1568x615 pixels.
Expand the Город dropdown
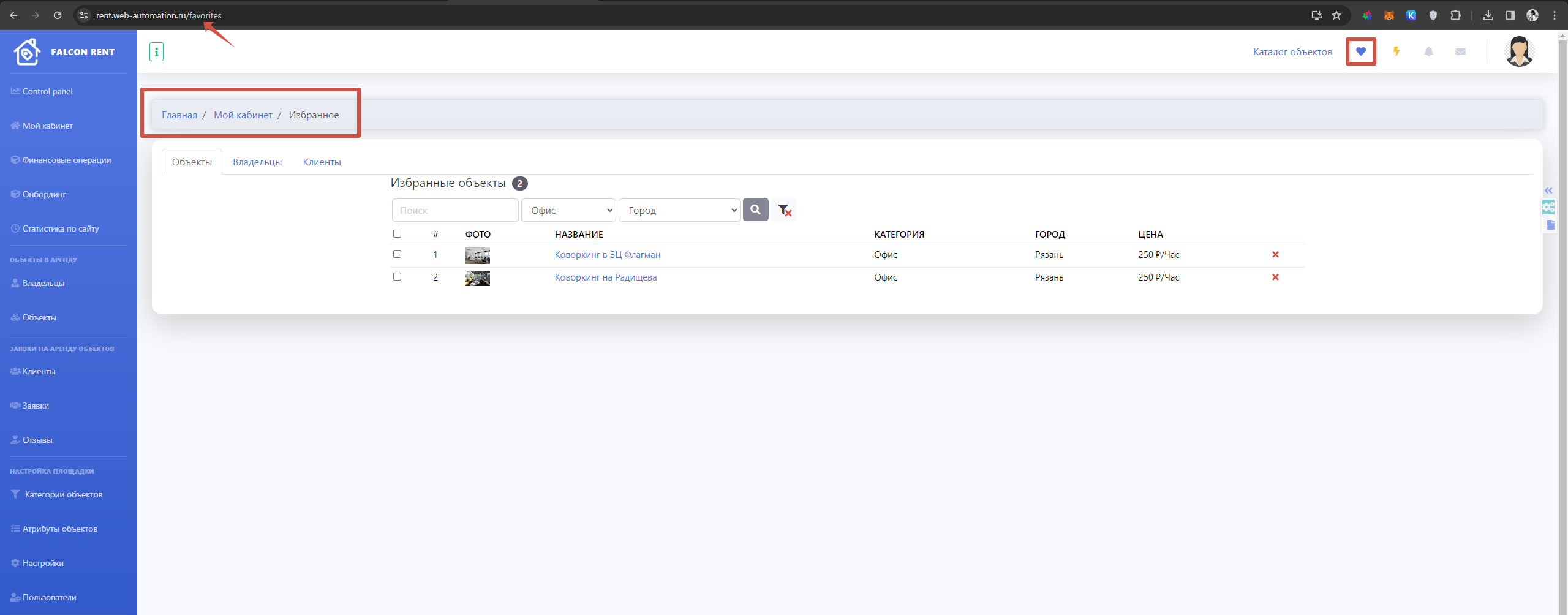679,210
